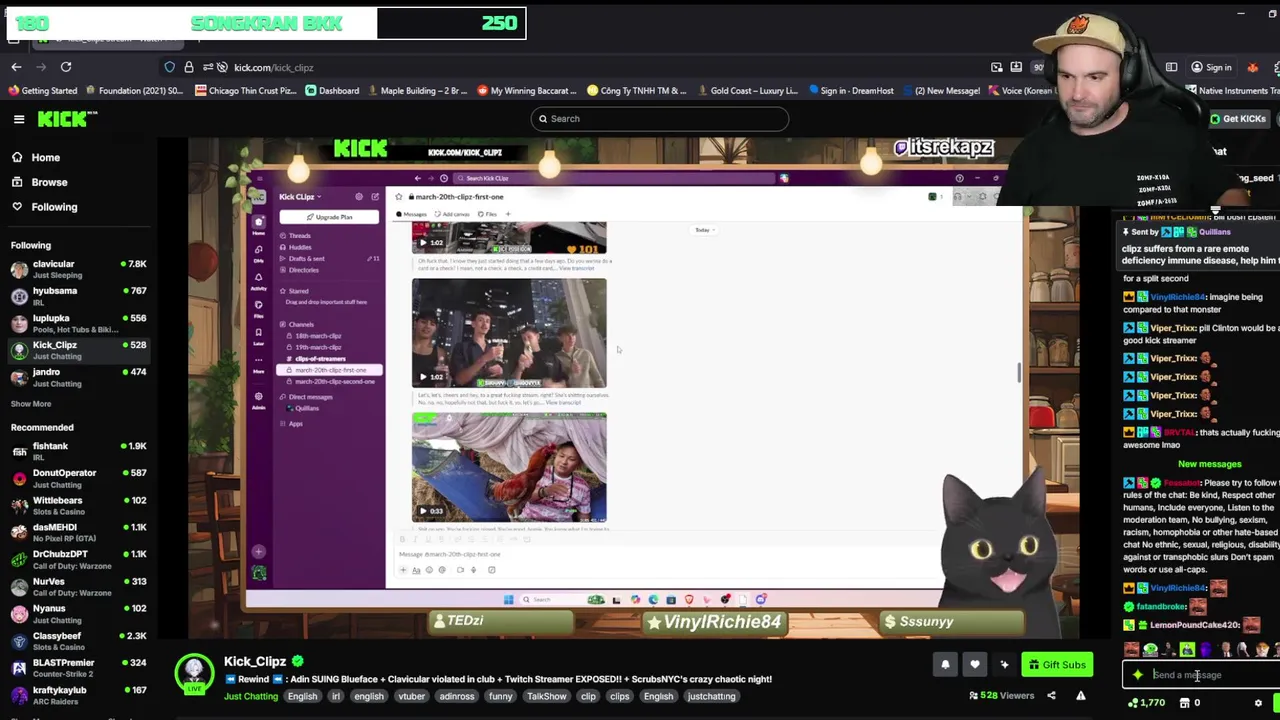This screenshot has height=720, width=1280.
Task: Open BLASTPremier recommended channel
Action: (x=78, y=667)
